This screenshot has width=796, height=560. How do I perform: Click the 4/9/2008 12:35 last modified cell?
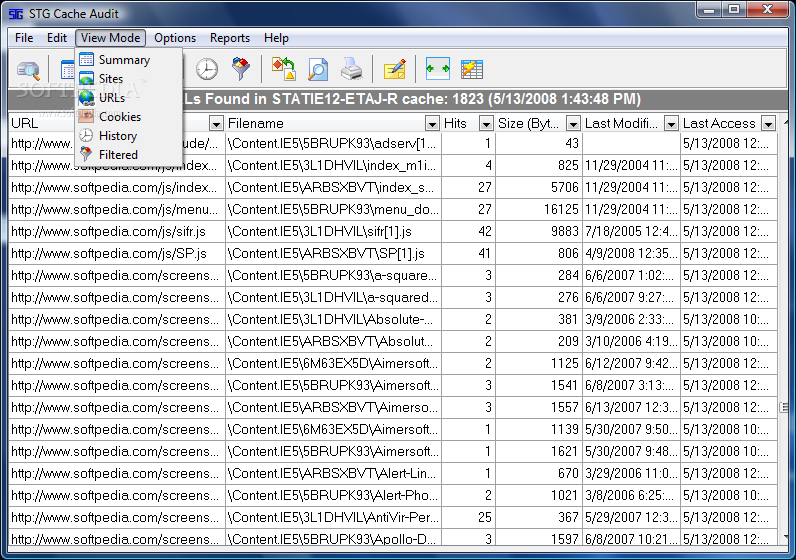[x=631, y=253]
